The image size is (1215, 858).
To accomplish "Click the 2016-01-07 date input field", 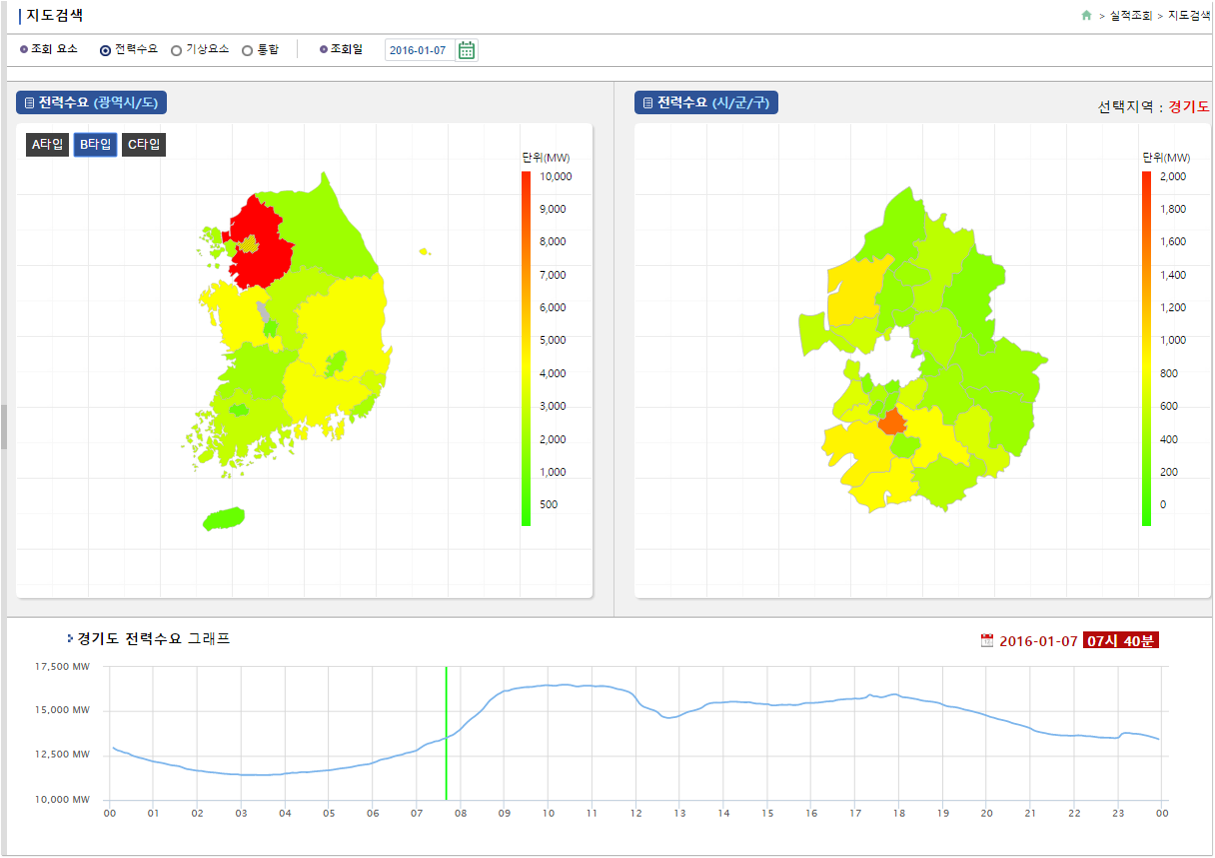I will coord(418,50).
